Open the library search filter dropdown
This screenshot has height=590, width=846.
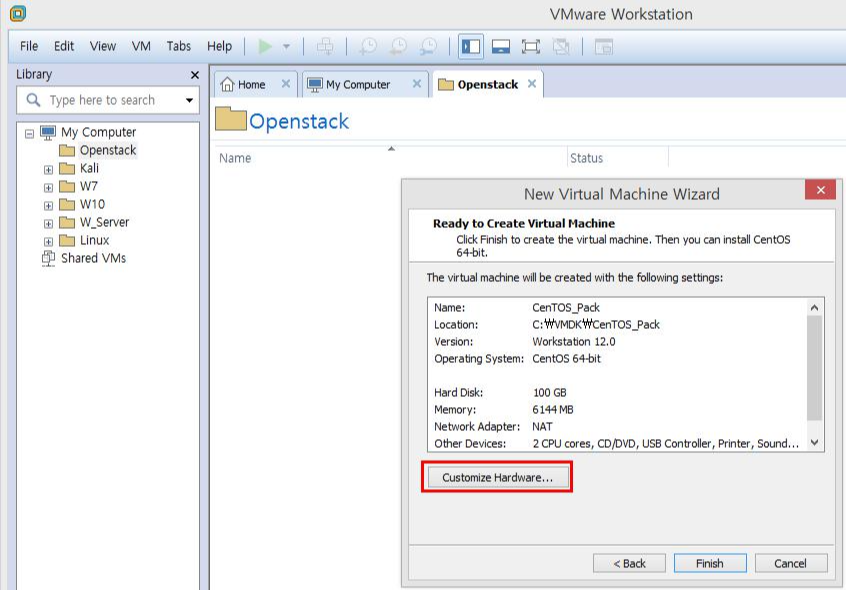pyautogui.click(x=189, y=100)
